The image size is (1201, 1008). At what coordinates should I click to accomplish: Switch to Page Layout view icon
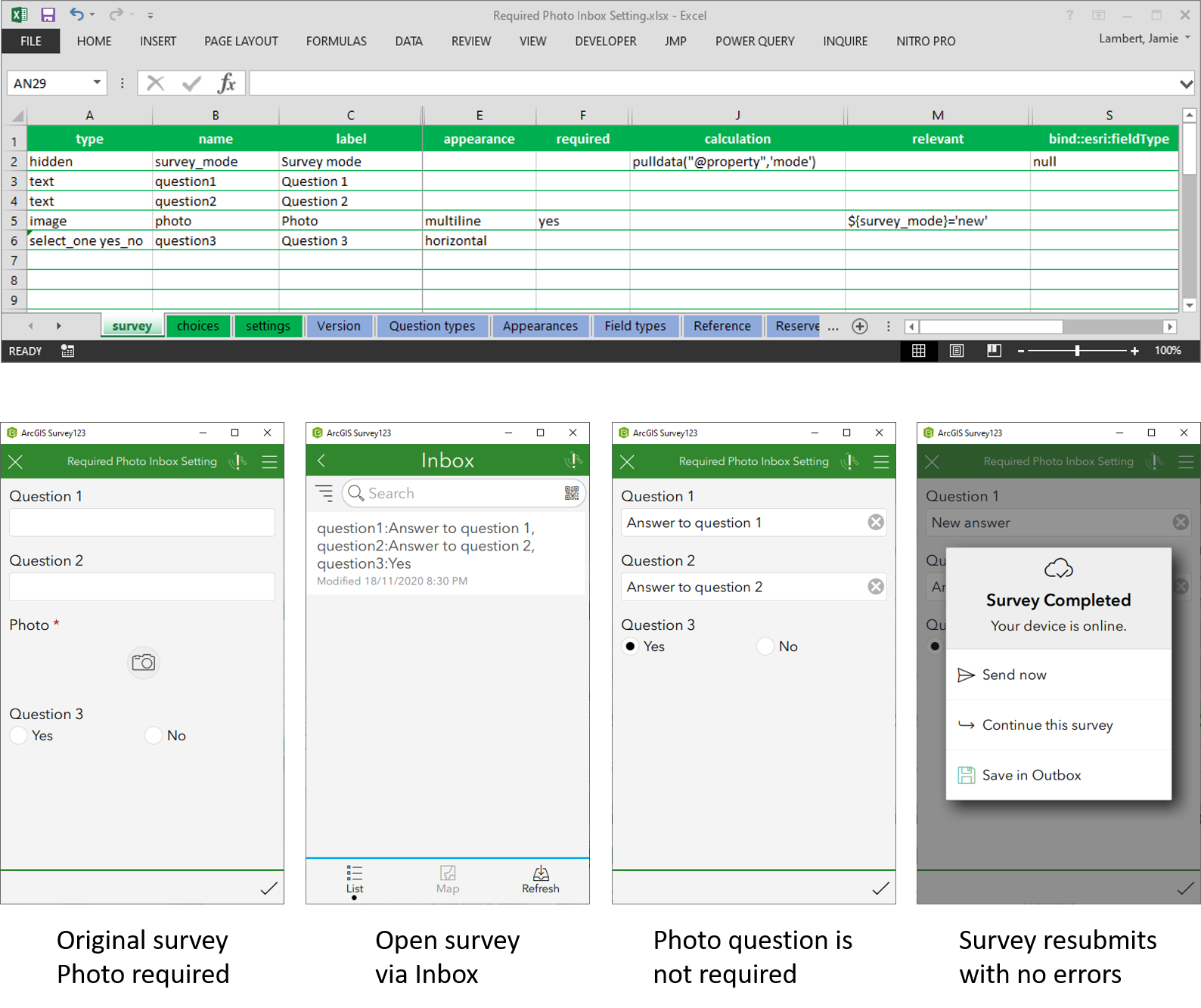coord(957,351)
